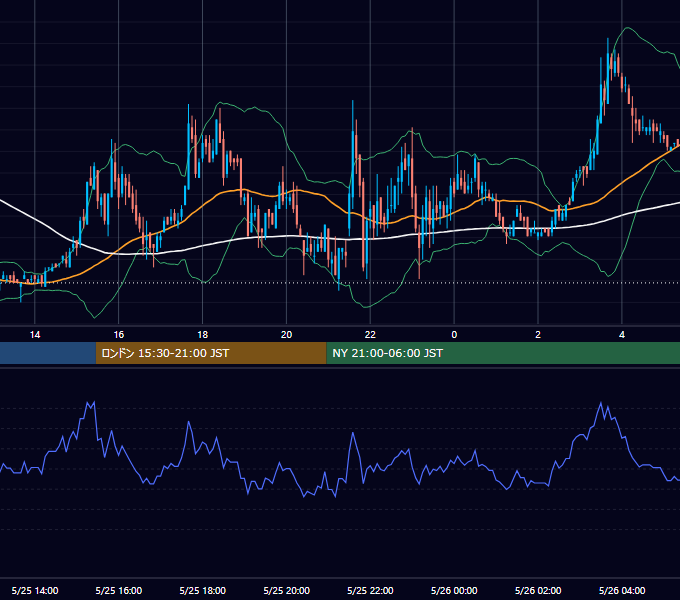This screenshot has width=680, height=600.
Task: Click the 5/25 18:00 date label
Action: 203,590
